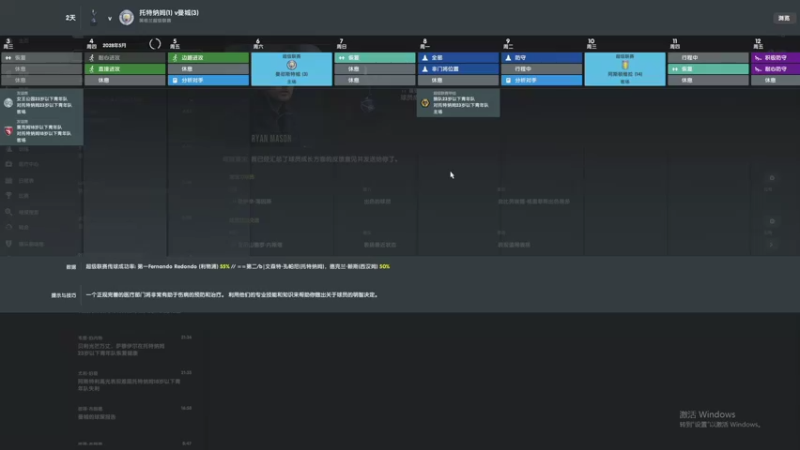
Task: Open the teal 恢复 session on Thursday 11
Action: click(x=708, y=69)
